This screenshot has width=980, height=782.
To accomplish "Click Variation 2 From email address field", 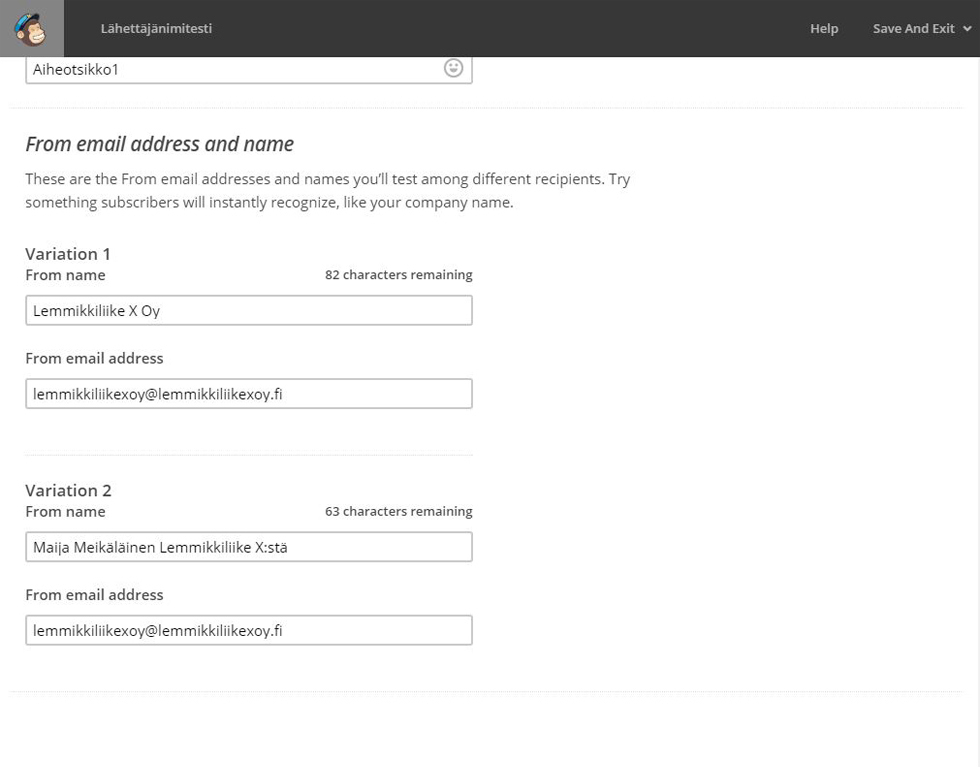I will (x=249, y=630).
